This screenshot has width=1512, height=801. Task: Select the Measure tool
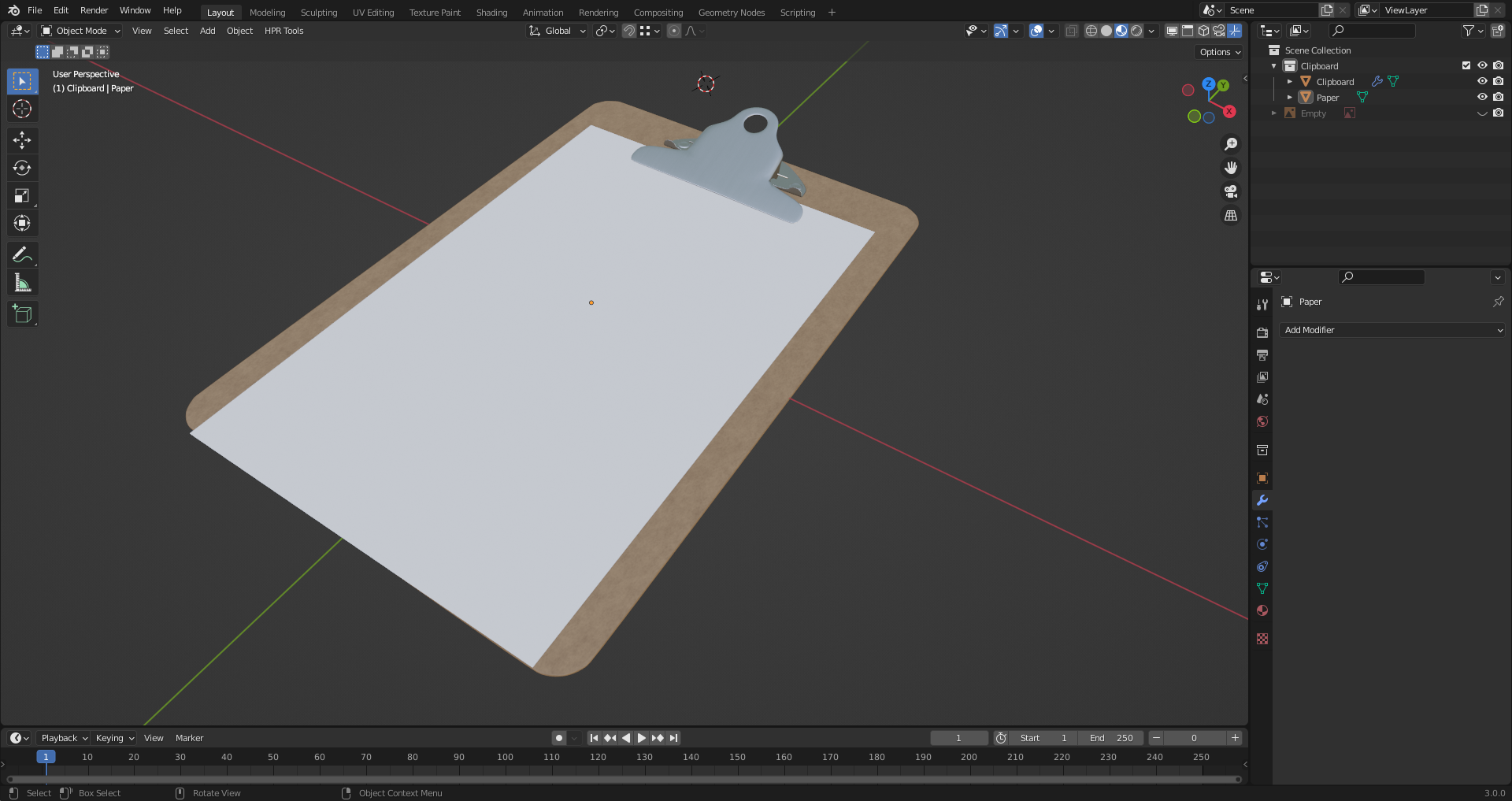[22, 281]
